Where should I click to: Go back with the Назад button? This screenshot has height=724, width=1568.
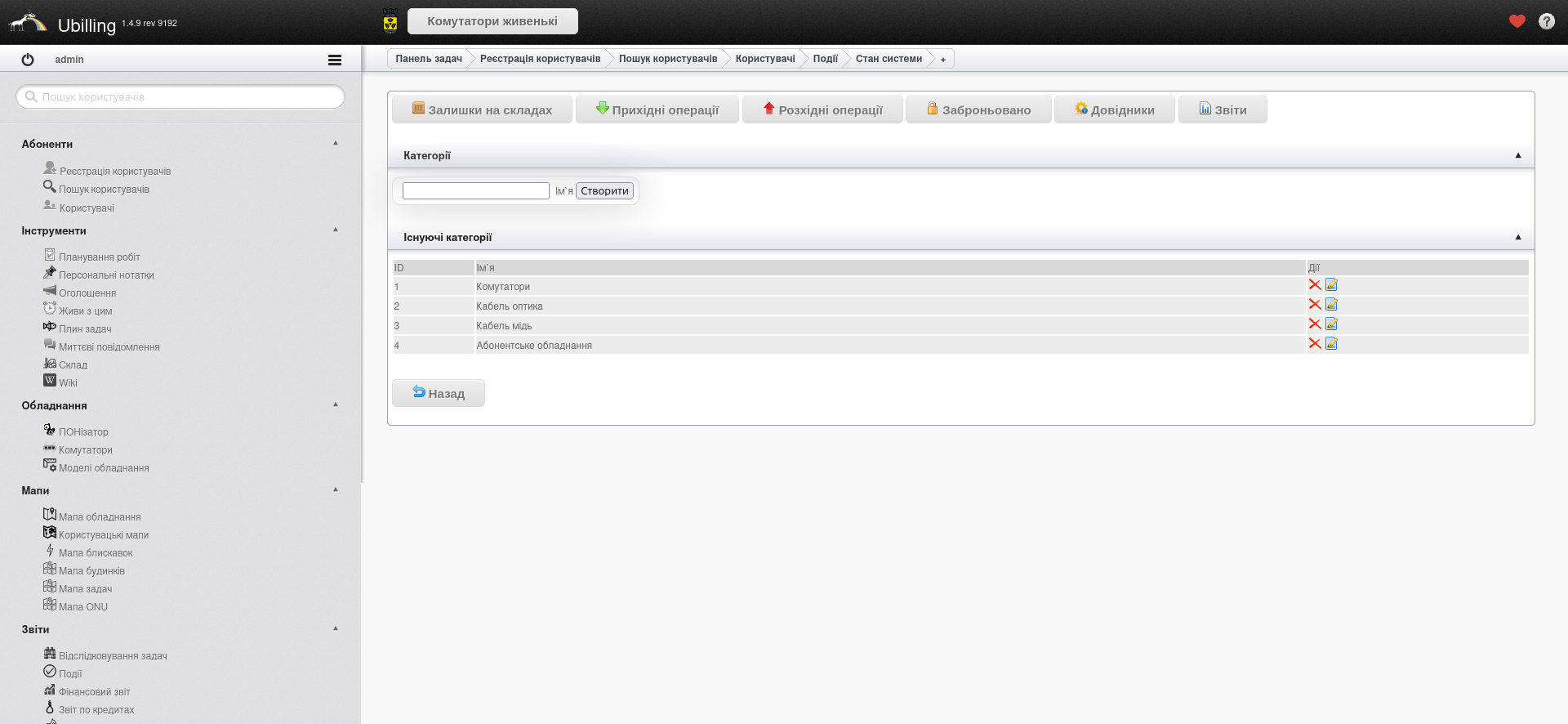pyautogui.click(x=439, y=393)
